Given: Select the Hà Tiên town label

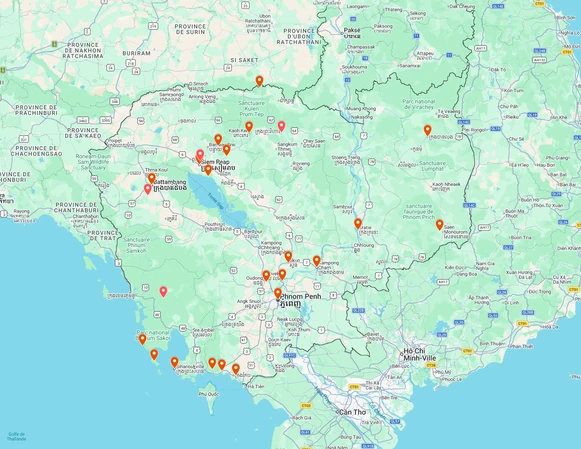Looking at the screenshot, I should click(256, 386).
